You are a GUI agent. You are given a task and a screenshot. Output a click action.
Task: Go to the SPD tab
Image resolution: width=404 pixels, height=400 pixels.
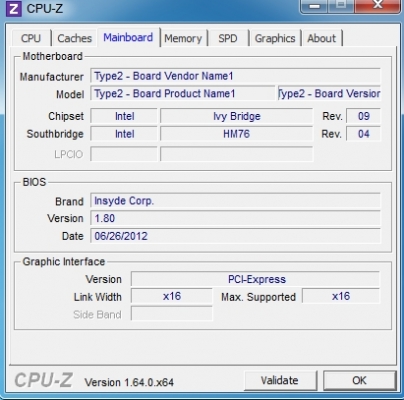228,38
